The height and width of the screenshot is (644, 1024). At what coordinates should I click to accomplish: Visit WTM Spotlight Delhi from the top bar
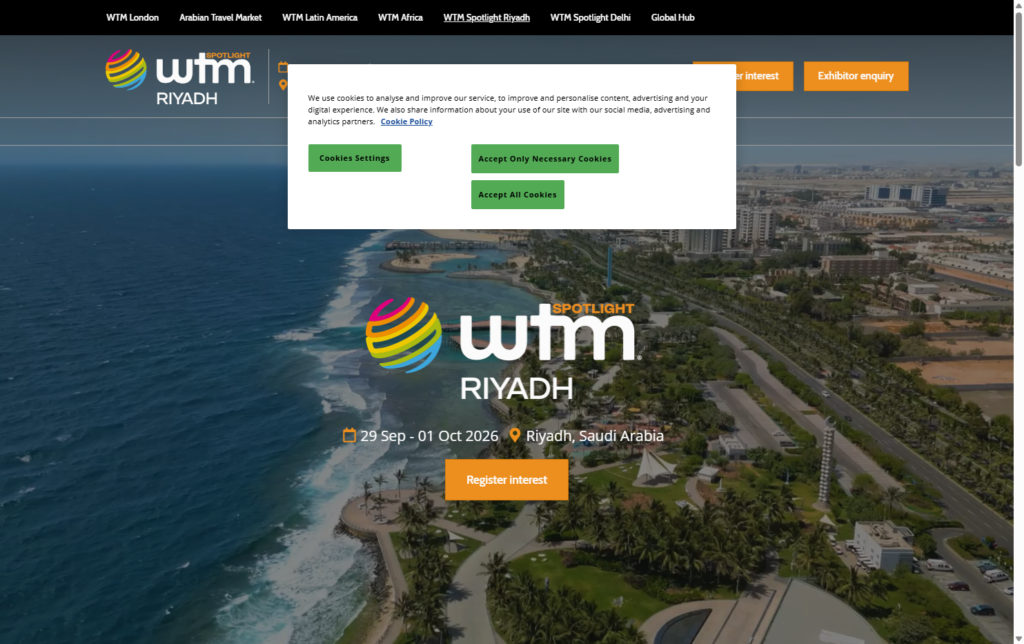click(x=590, y=17)
